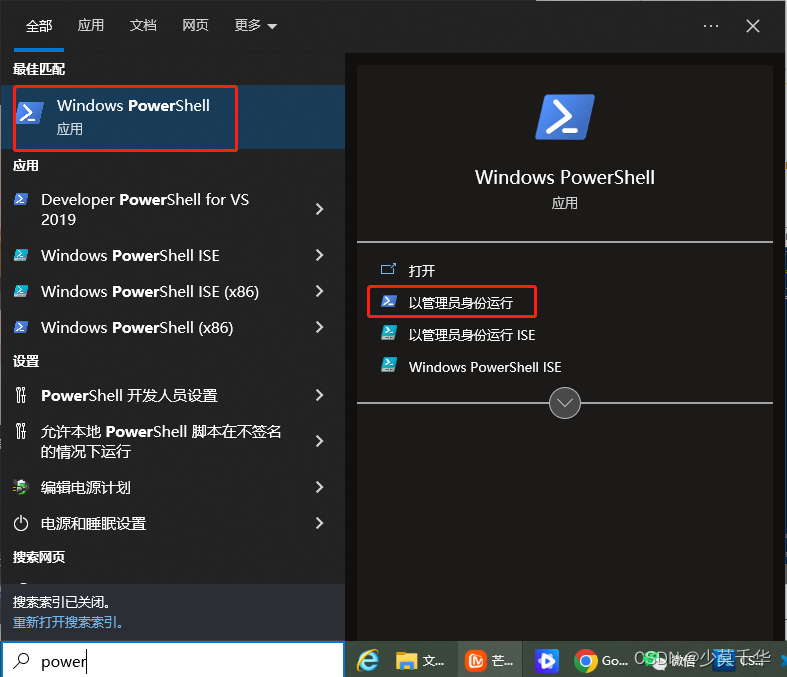The height and width of the screenshot is (677, 787).
Task: Click PowerShell 开发人员设置 settings icon
Action: (x=21, y=395)
